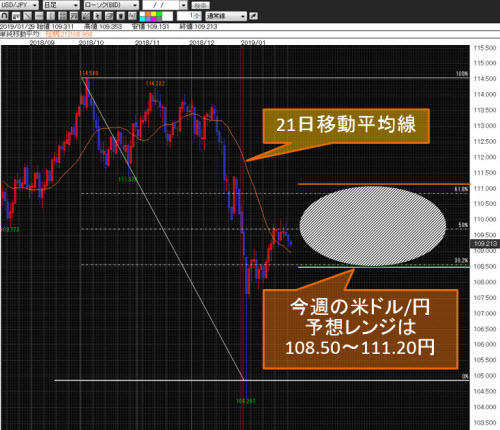Click the 2018/09 date axis label
This screenshot has height=430, width=500.
point(42,42)
